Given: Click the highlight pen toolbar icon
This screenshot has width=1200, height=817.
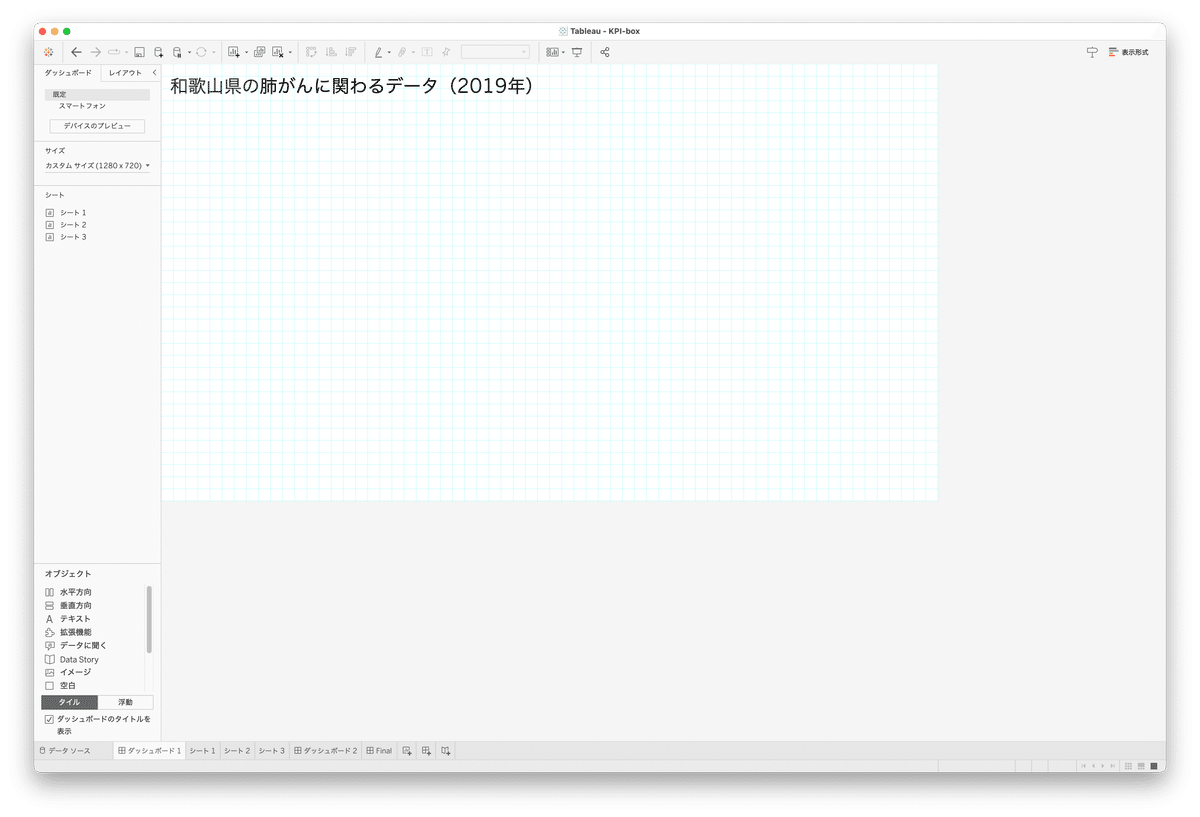Looking at the screenshot, I should point(378,52).
